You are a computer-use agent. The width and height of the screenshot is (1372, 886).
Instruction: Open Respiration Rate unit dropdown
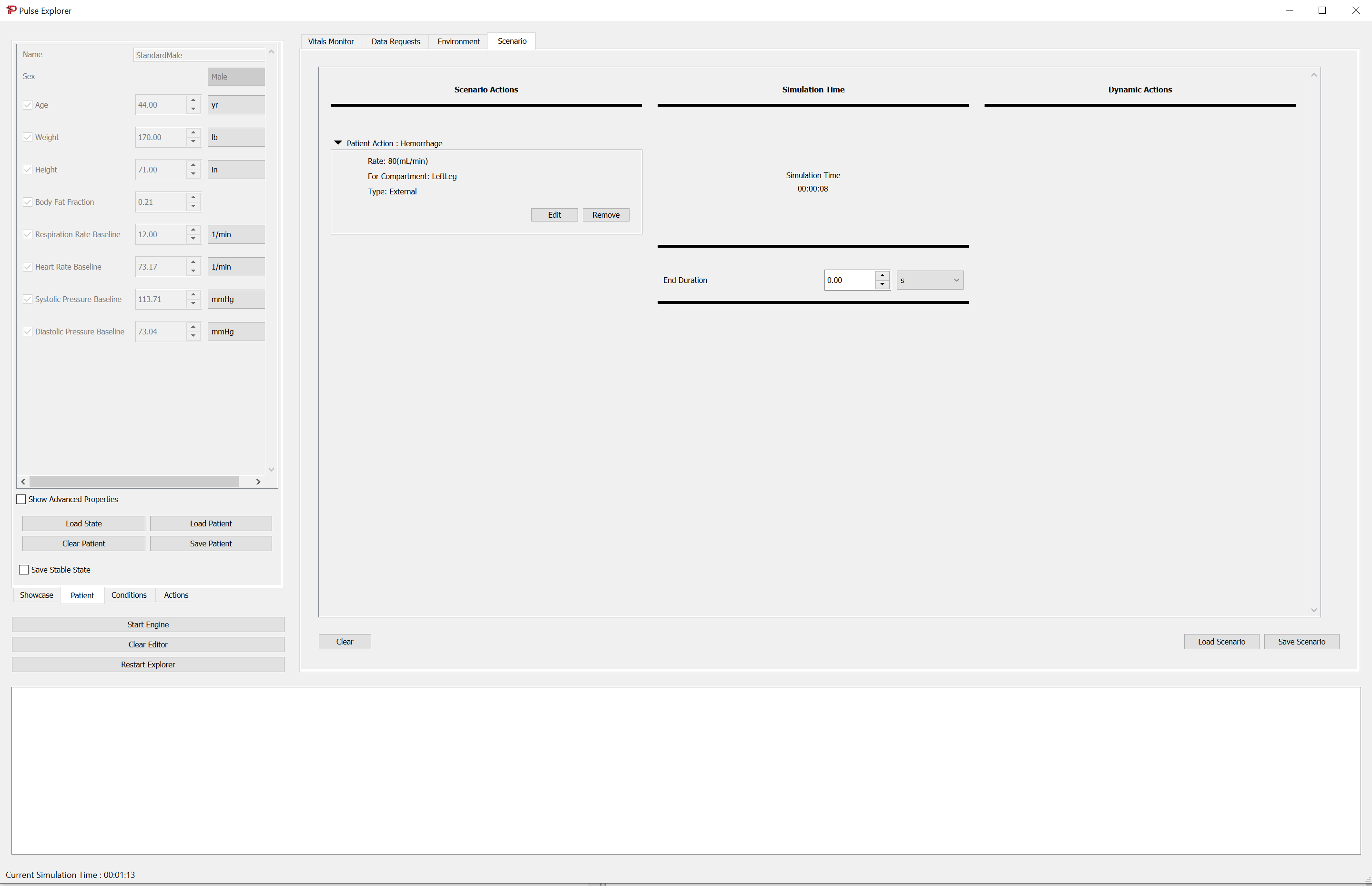pos(236,234)
